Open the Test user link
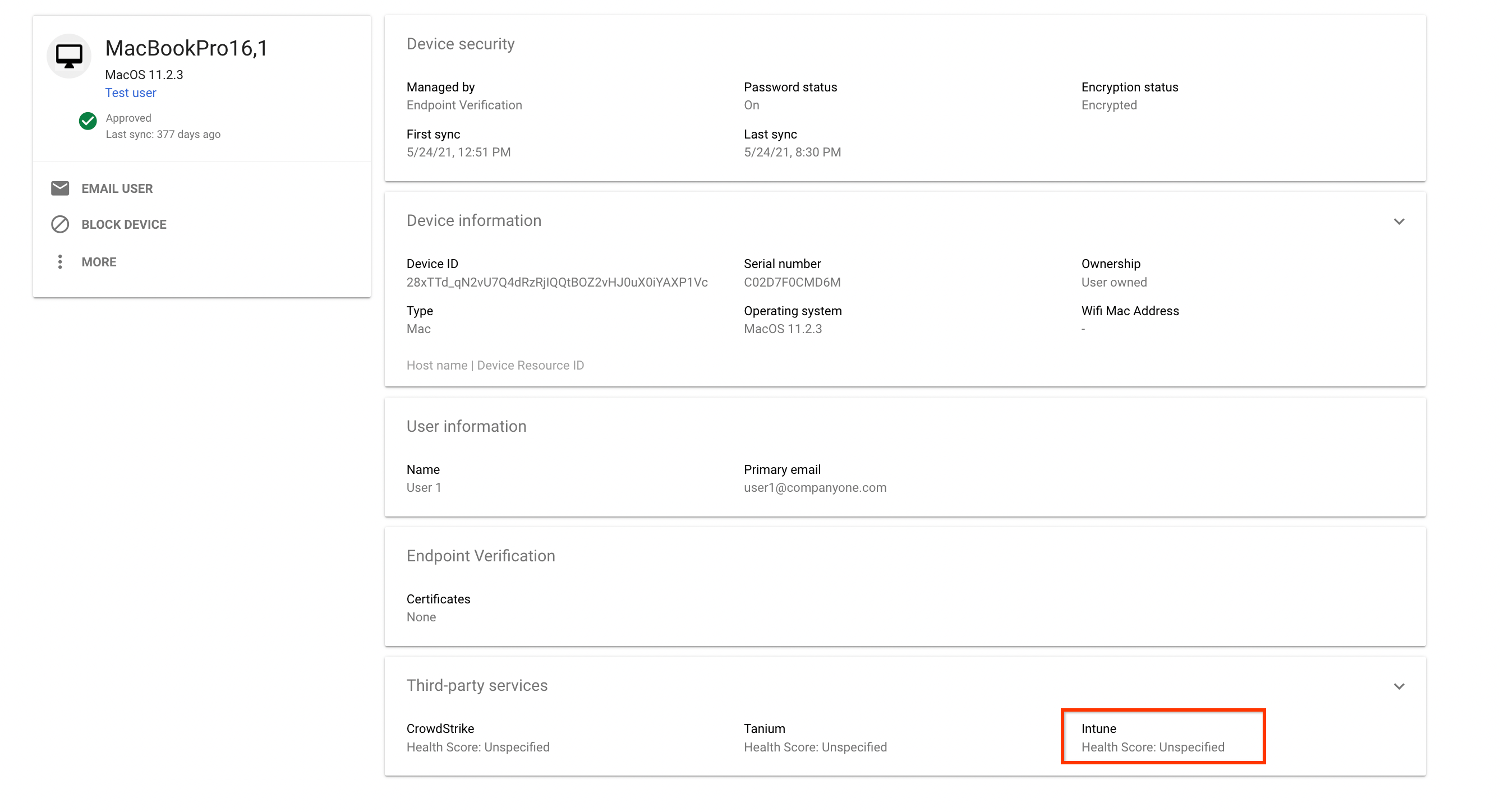The image size is (1500, 812). pyautogui.click(x=131, y=93)
